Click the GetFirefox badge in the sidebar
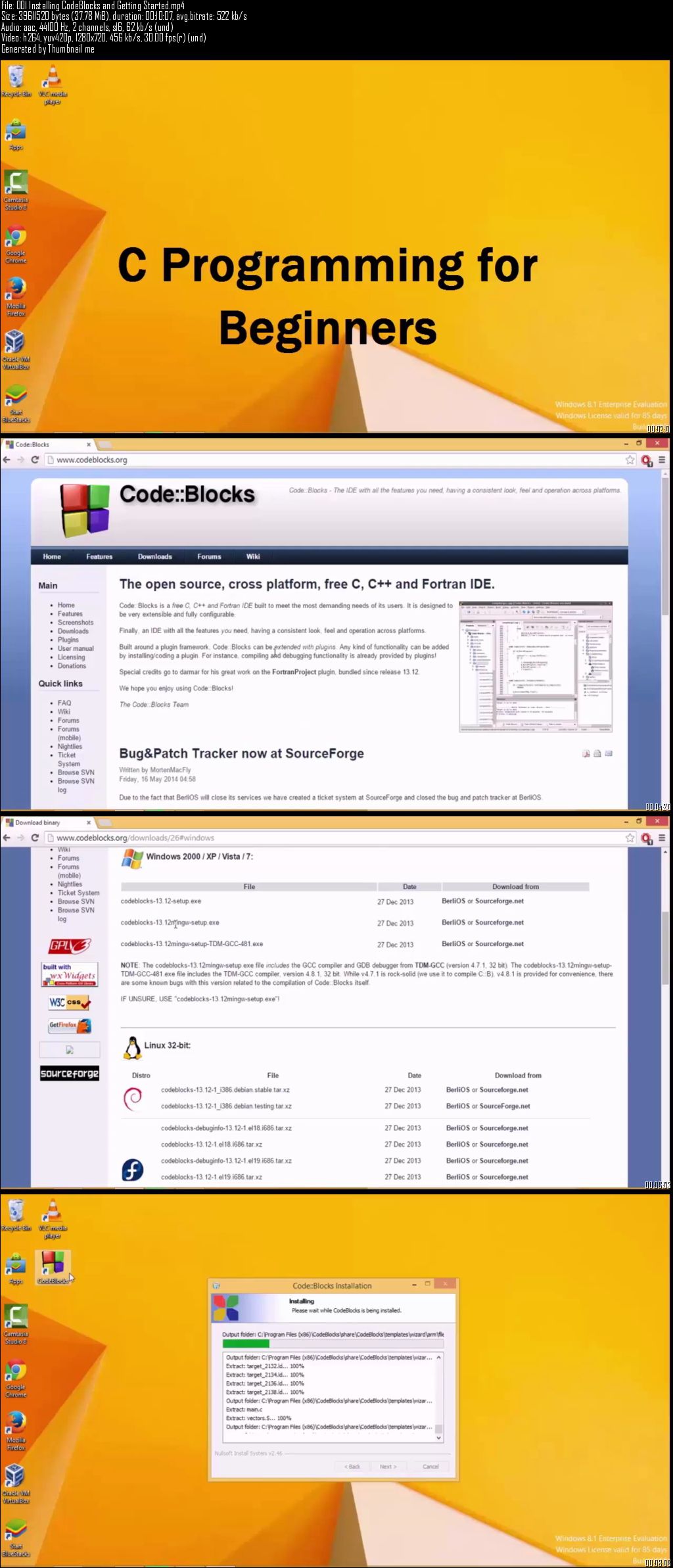Image resolution: width=673 pixels, height=1568 pixels. [x=69, y=1026]
